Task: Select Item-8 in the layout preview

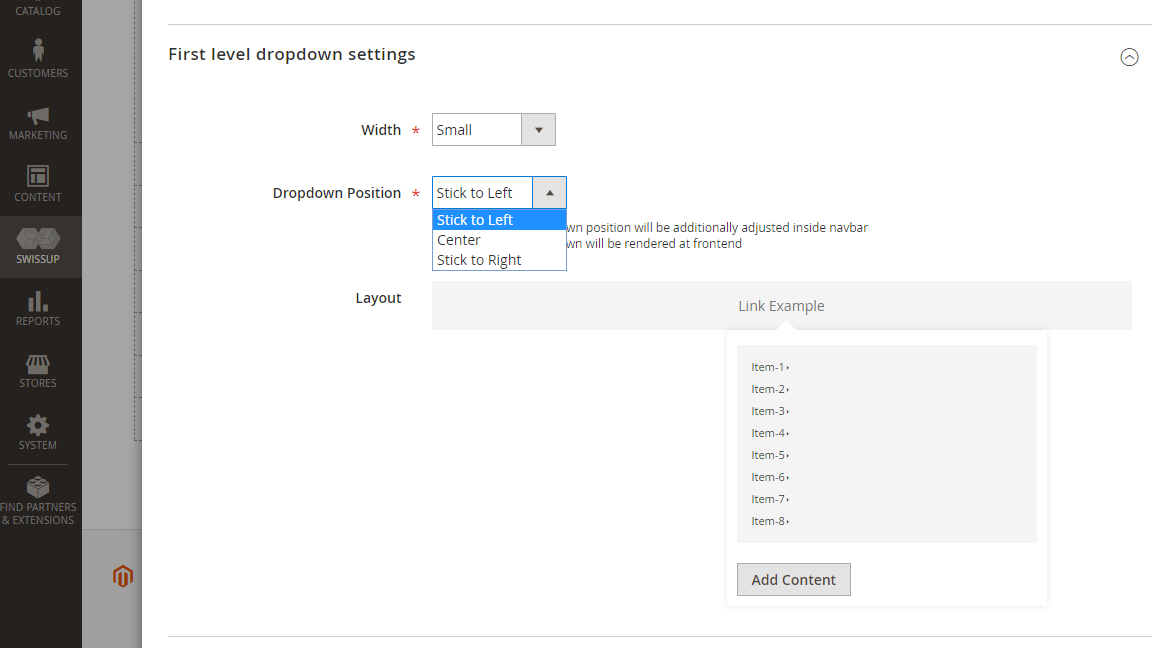Action: (x=769, y=521)
